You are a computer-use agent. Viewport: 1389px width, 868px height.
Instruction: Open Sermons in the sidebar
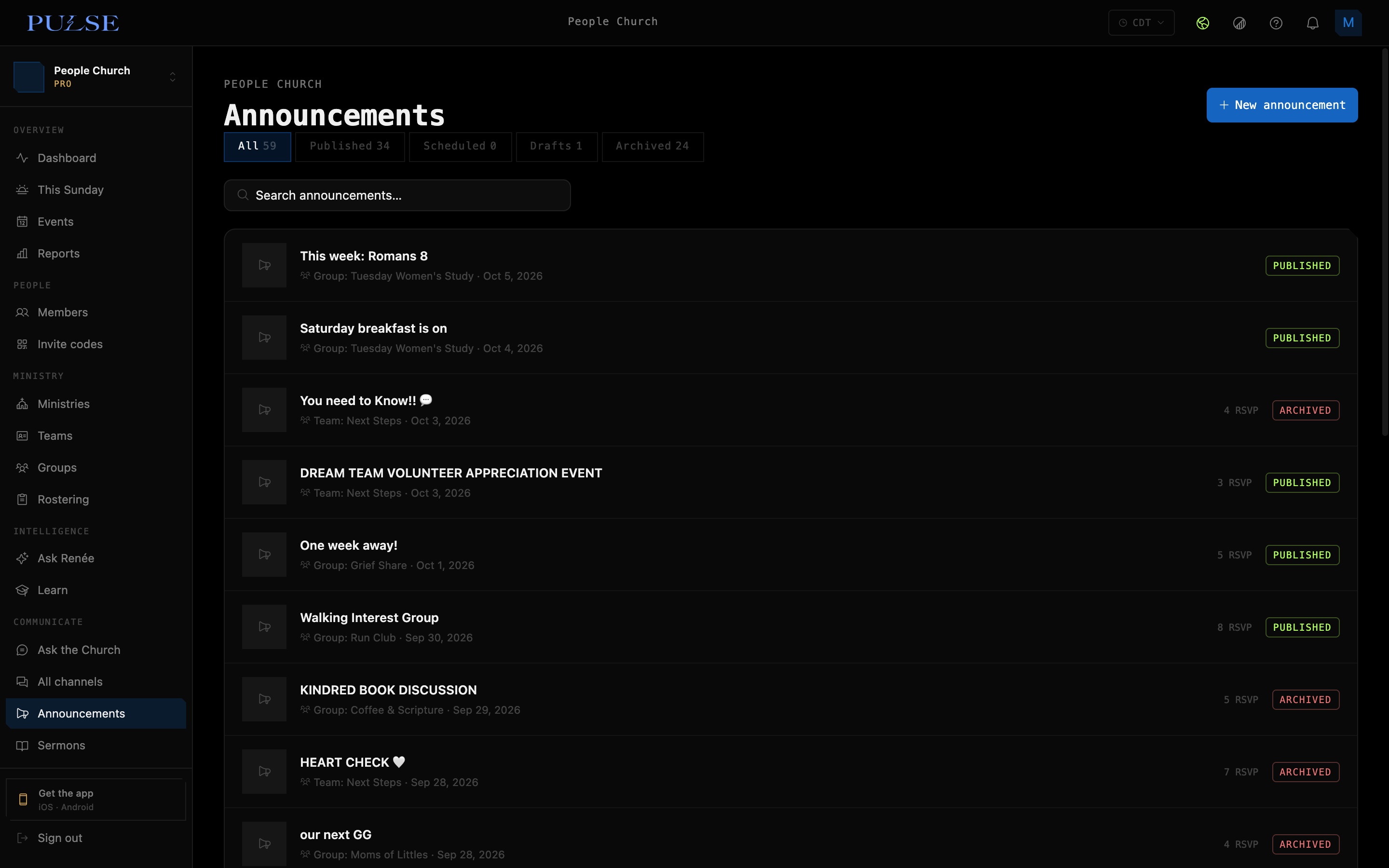coord(96,745)
